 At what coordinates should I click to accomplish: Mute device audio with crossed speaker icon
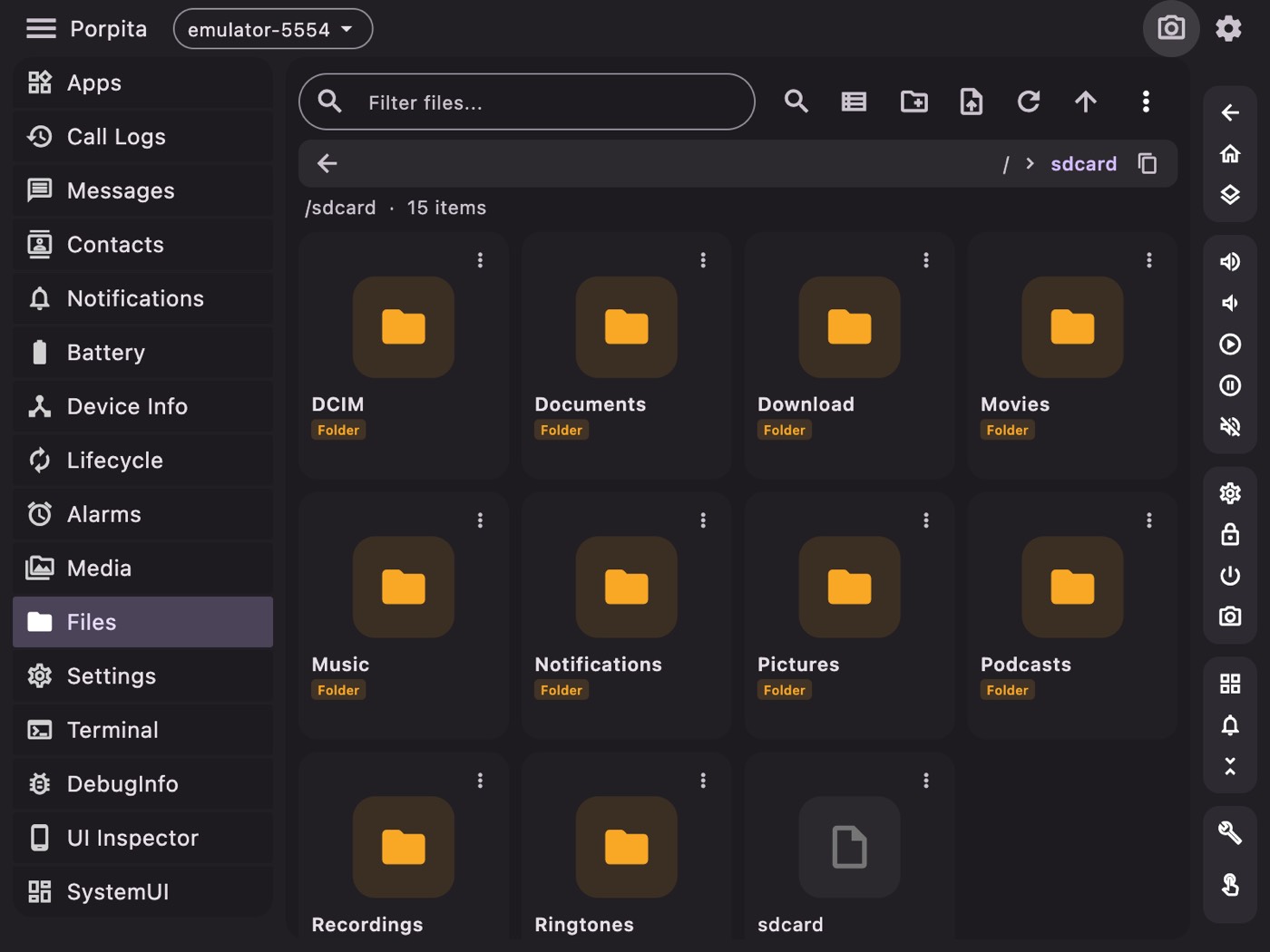(1230, 427)
